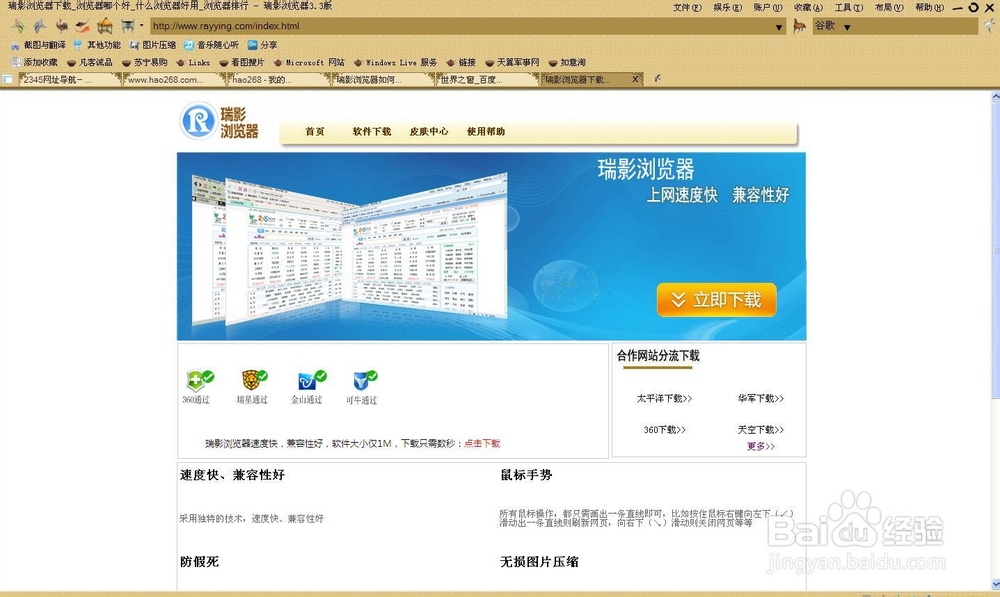Click the horse icon beside the address bar
This screenshot has height=597, width=1000.
799,26
